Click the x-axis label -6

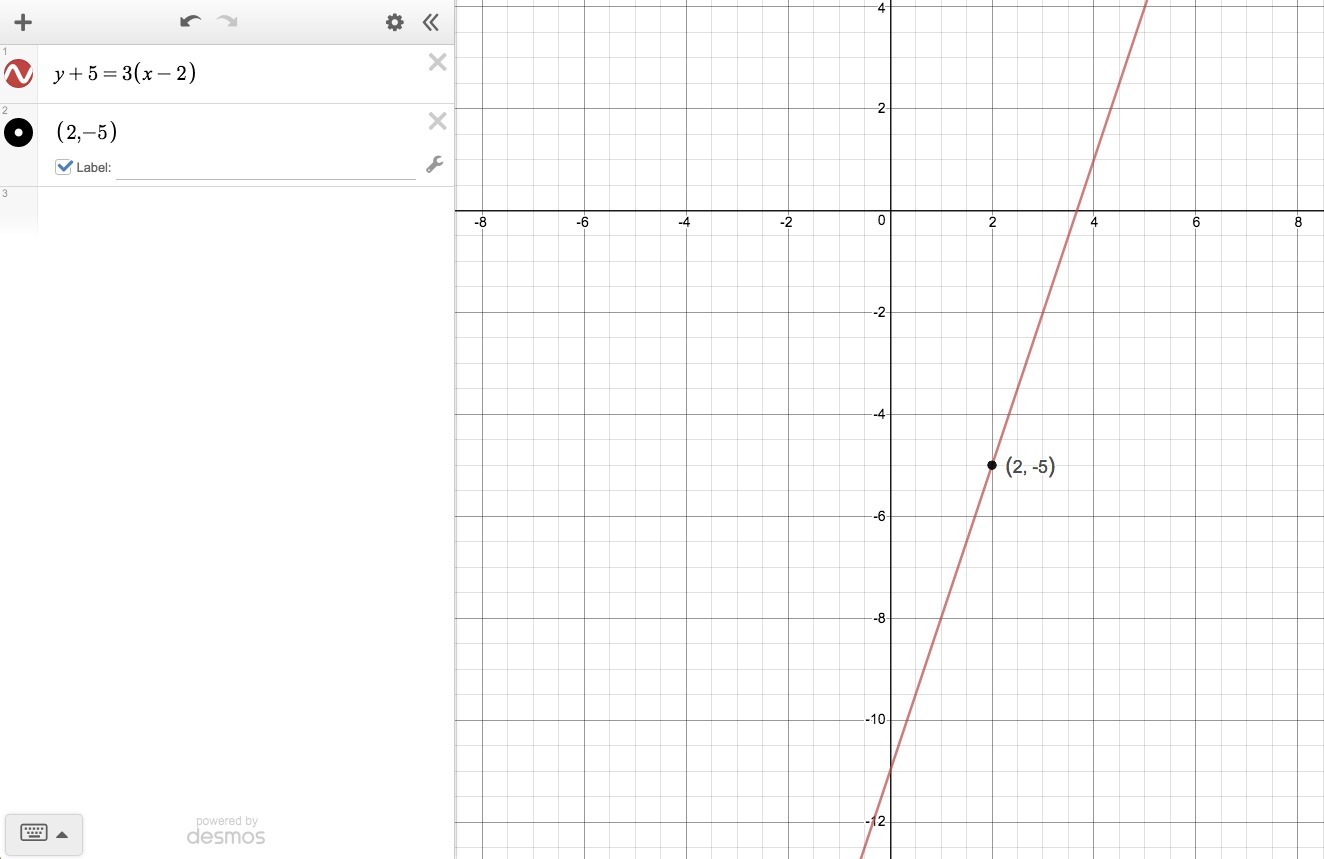[583, 223]
